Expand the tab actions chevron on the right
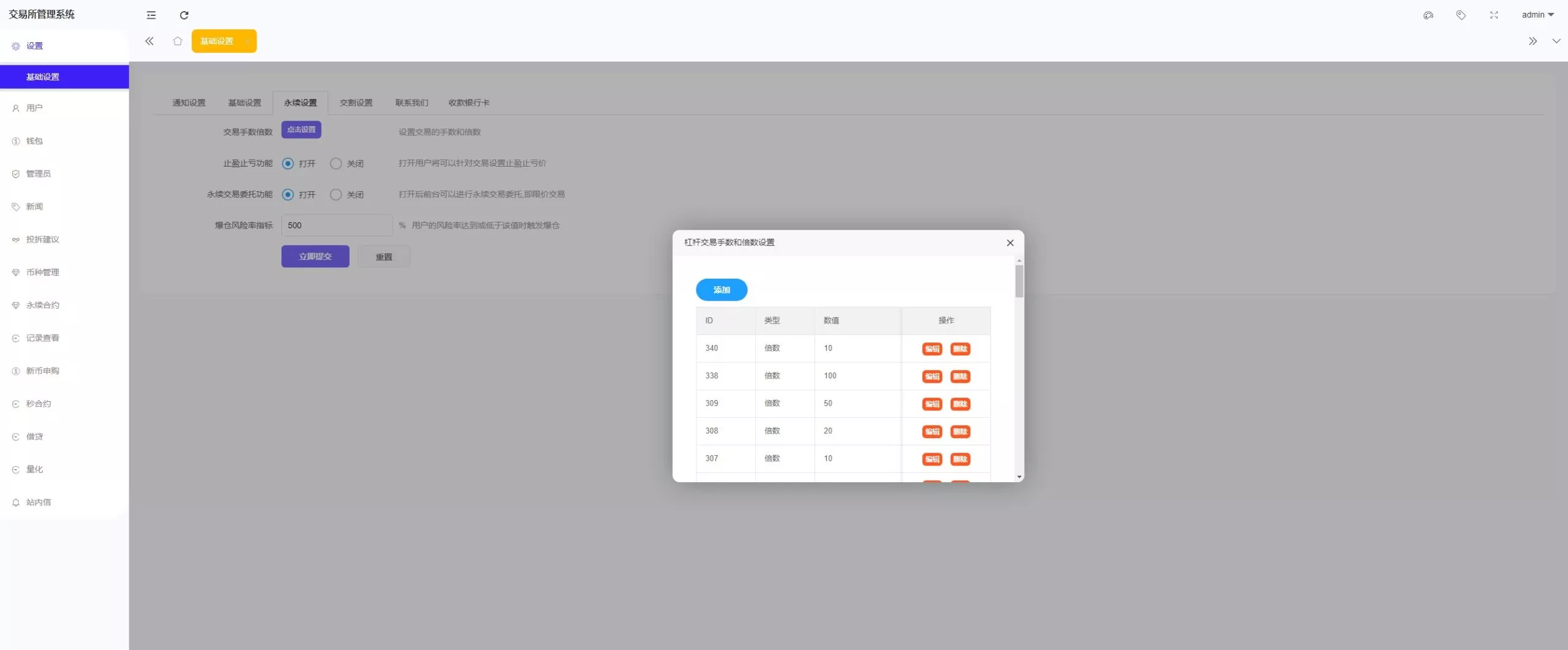1568x650 pixels. [x=1556, y=41]
